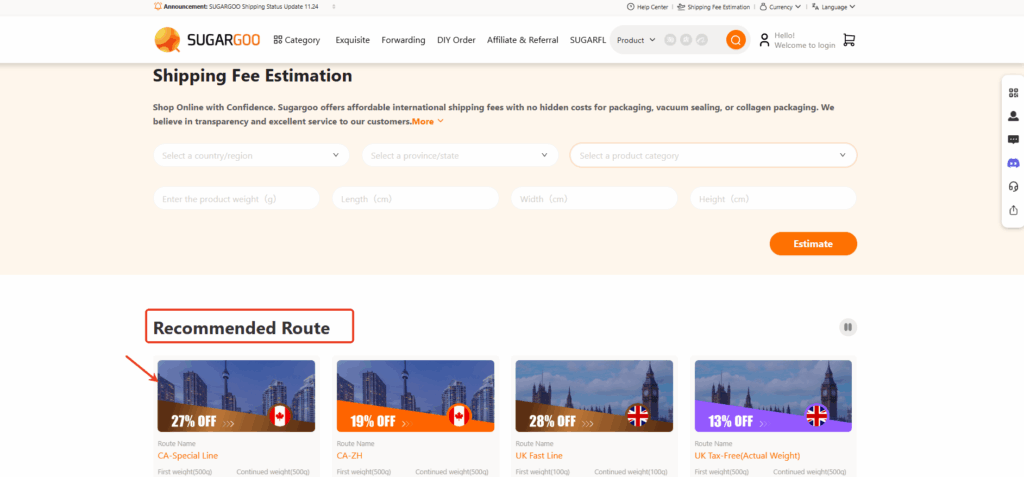Click the announcement scroll arrows
This screenshot has height=477, width=1024.
point(334,7)
